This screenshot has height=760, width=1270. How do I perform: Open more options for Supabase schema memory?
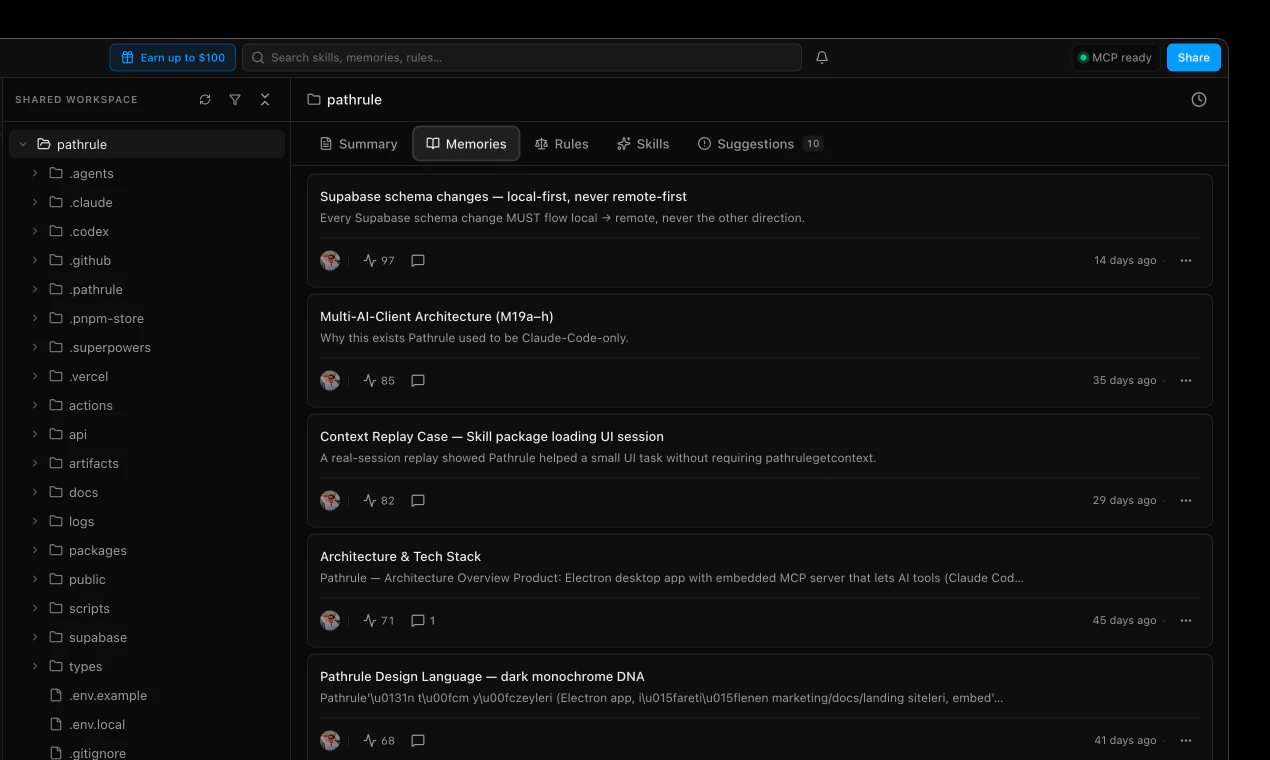click(1186, 261)
